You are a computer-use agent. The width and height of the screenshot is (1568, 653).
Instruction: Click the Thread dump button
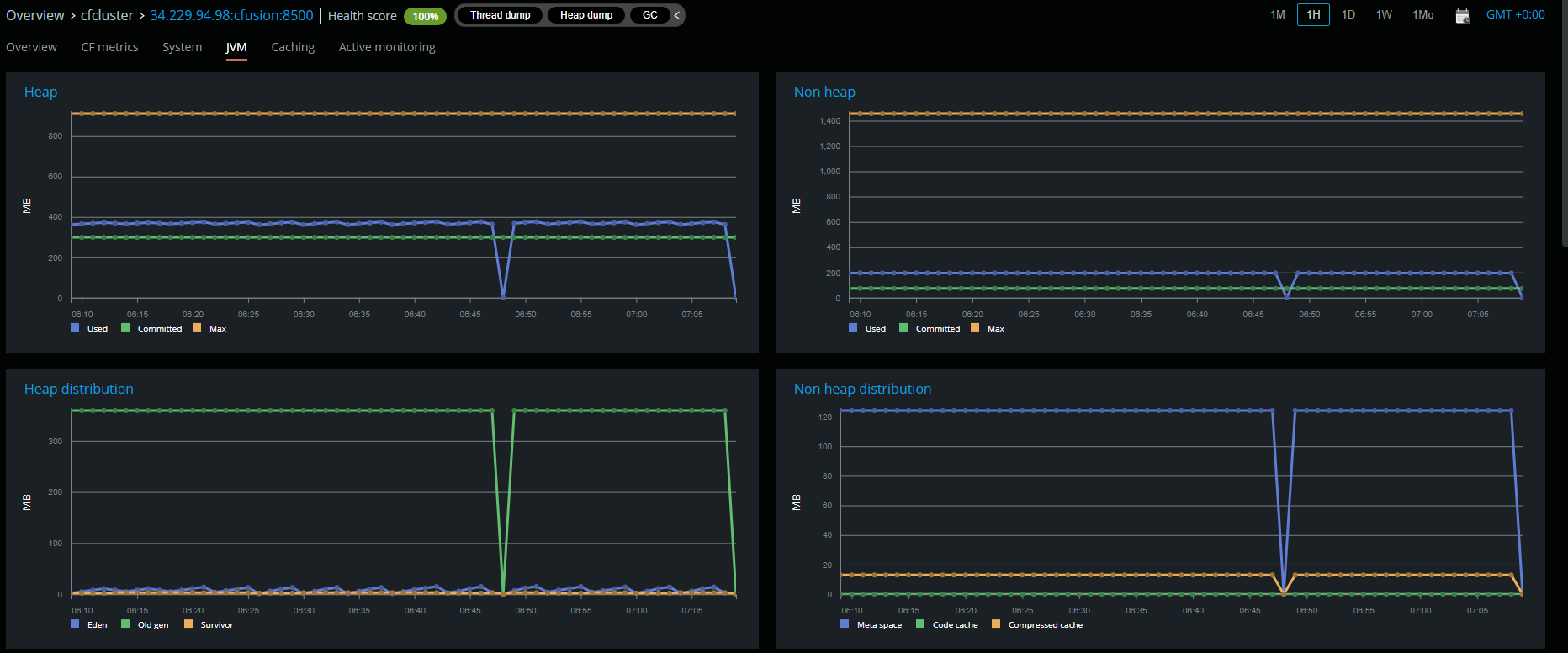tap(500, 15)
